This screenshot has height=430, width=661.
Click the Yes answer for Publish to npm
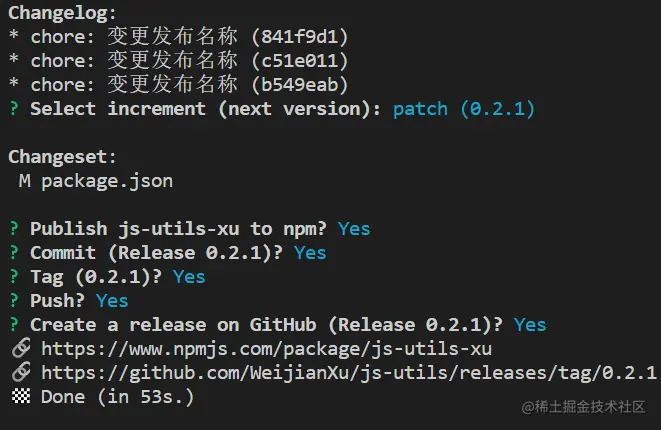(354, 229)
